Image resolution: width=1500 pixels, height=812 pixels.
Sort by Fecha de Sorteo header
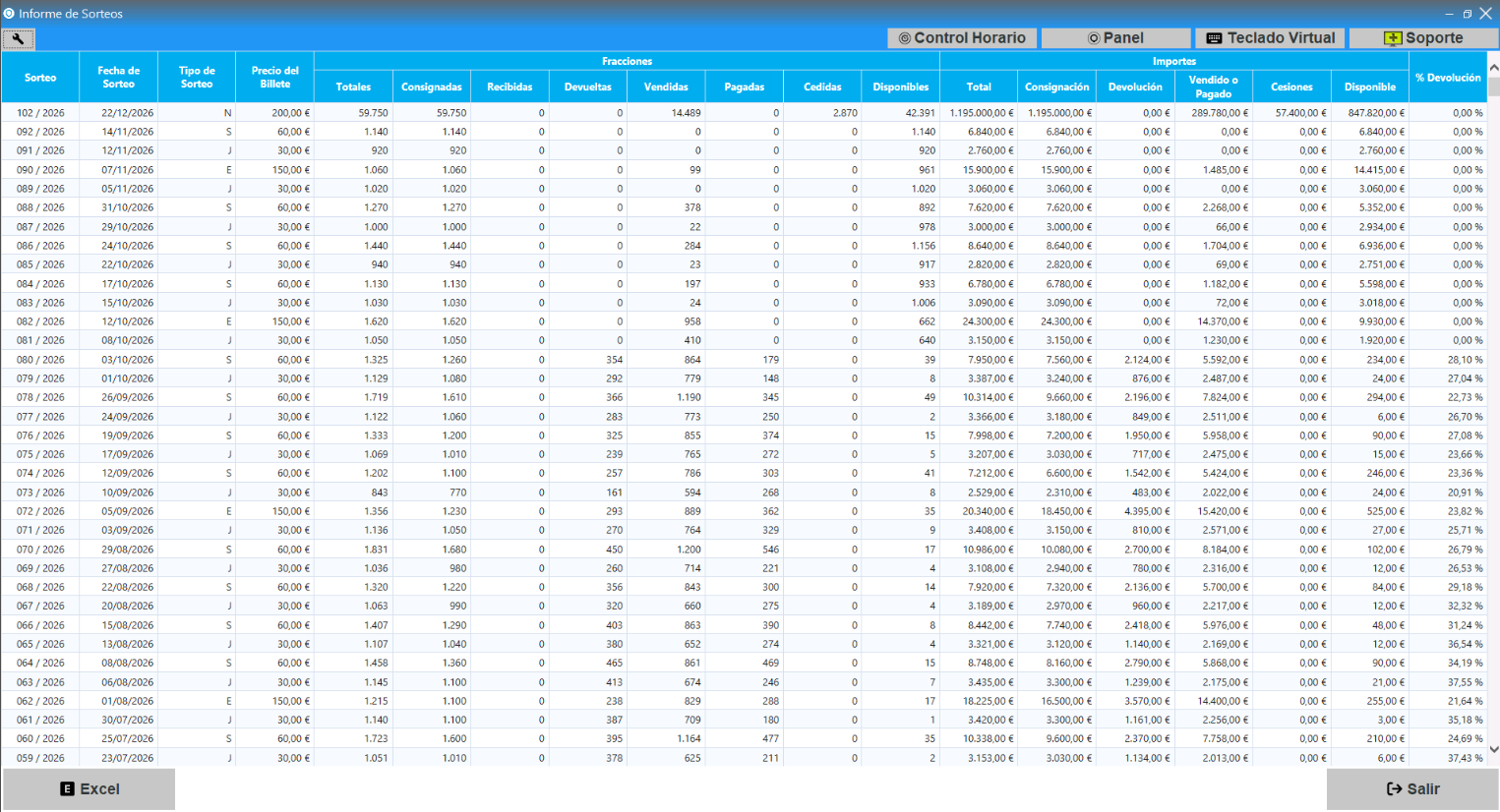(119, 78)
